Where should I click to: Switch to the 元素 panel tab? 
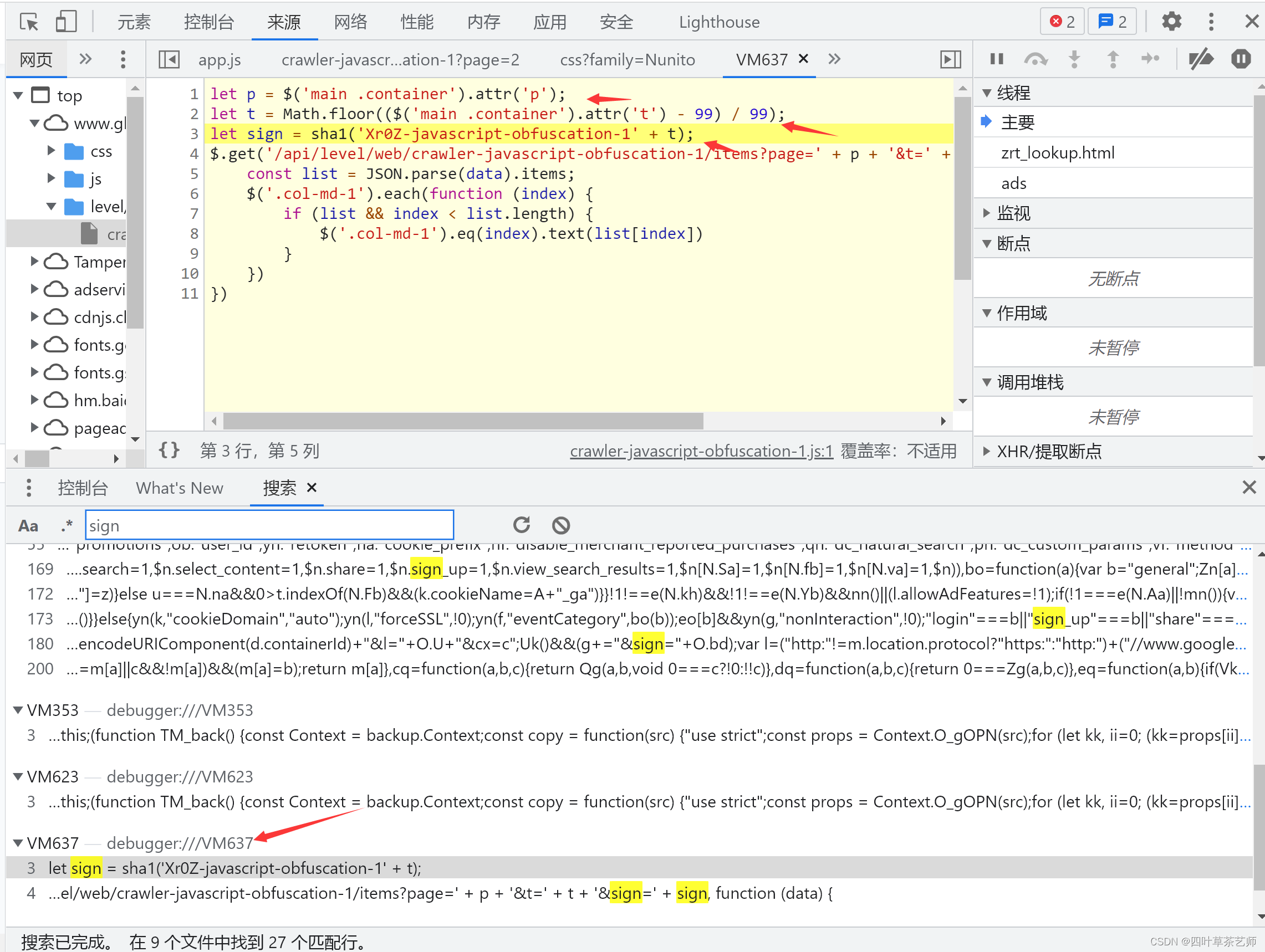point(134,22)
